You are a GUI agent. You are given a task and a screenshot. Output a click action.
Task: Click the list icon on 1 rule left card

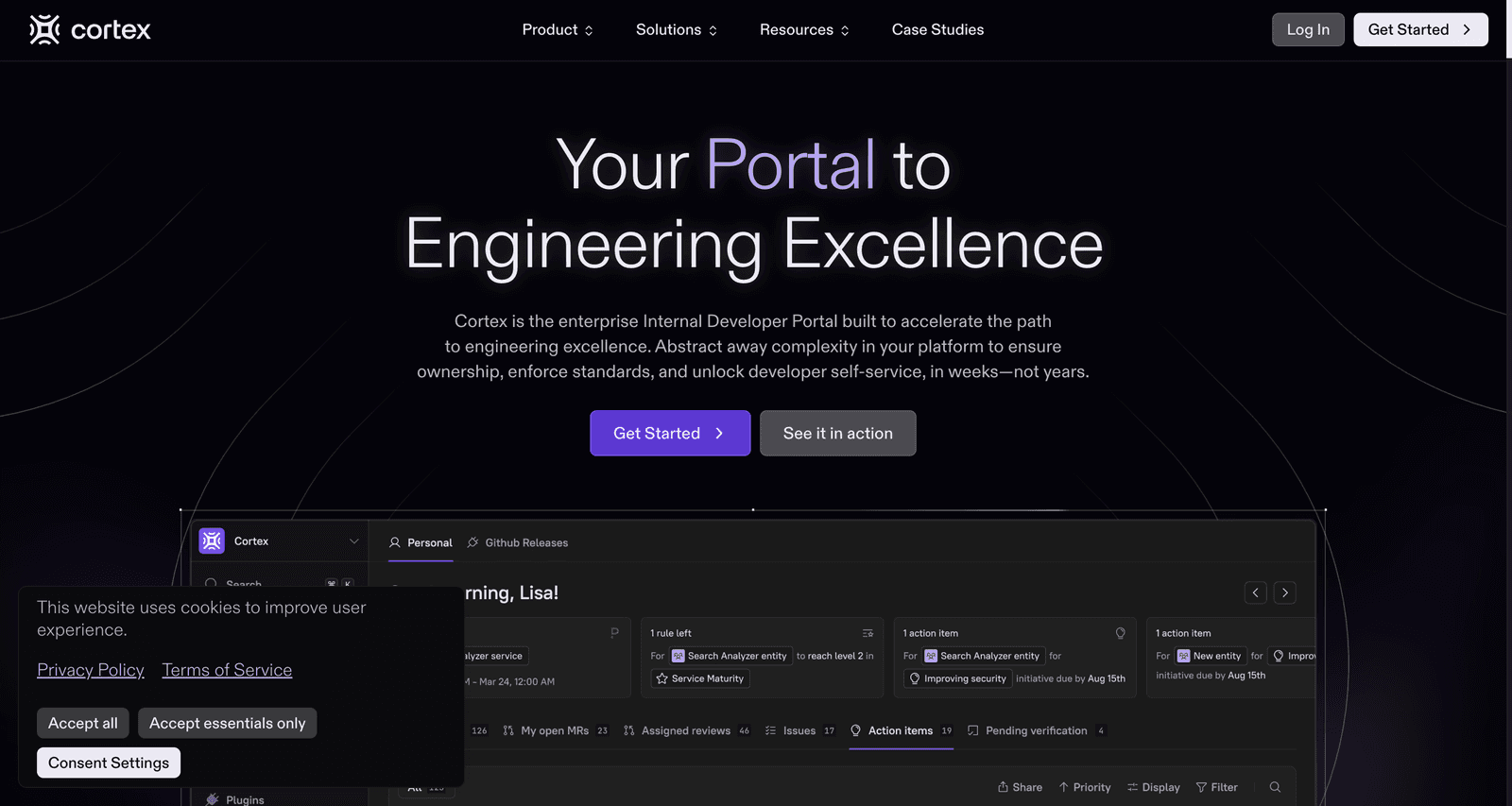(868, 633)
